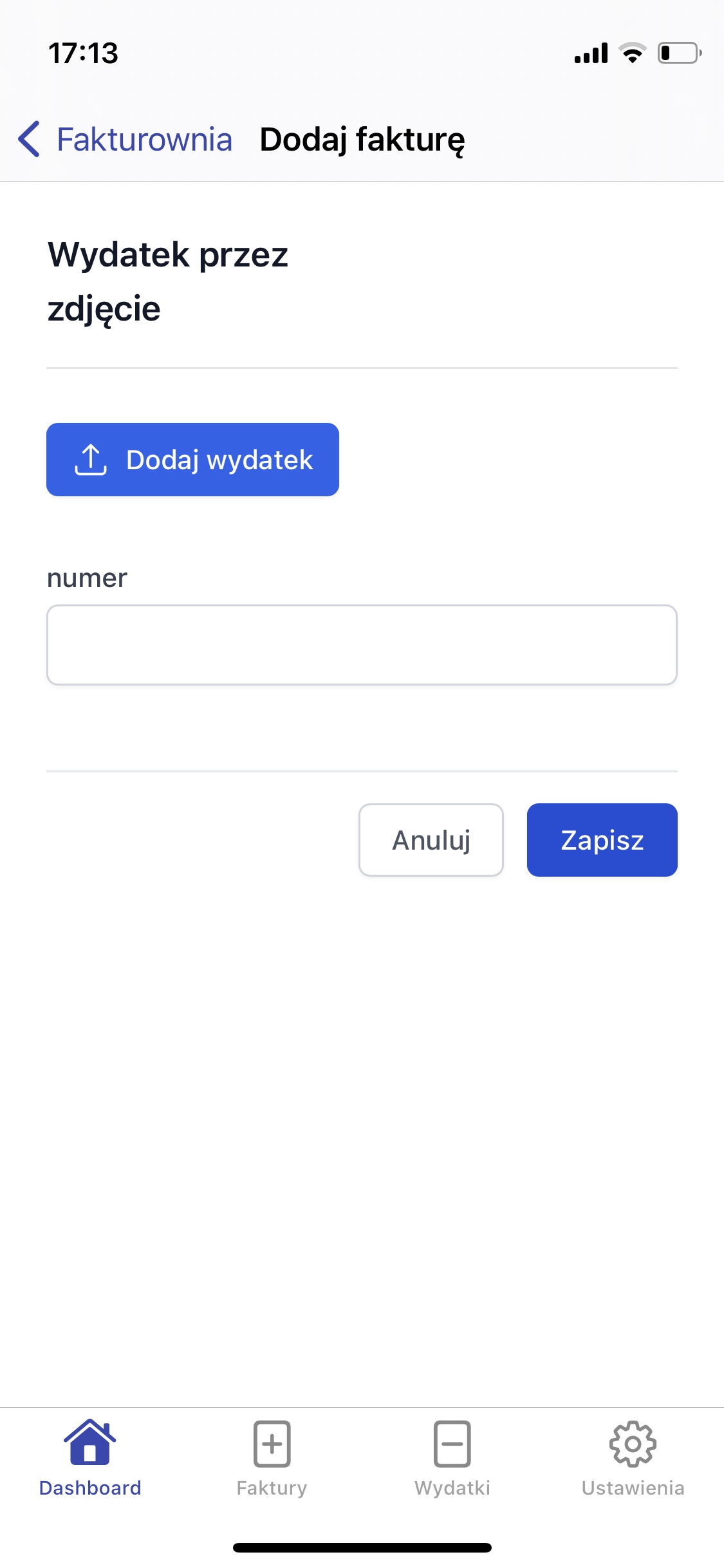This screenshot has width=724, height=1568.
Task: Cancel with the Anuluj button
Action: point(431,840)
